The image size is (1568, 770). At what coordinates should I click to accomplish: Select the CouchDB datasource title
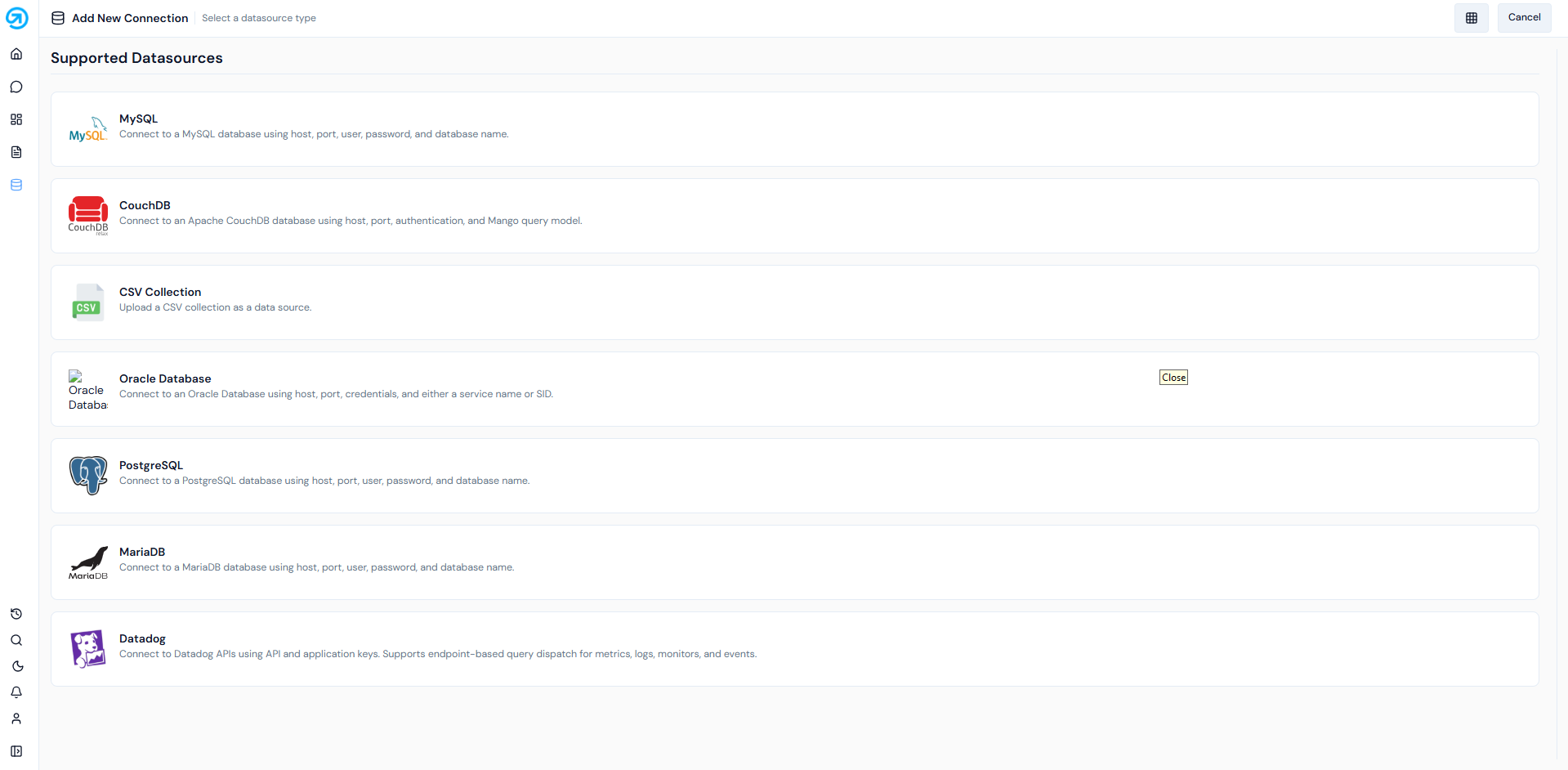pyautogui.click(x=145, y=205)
